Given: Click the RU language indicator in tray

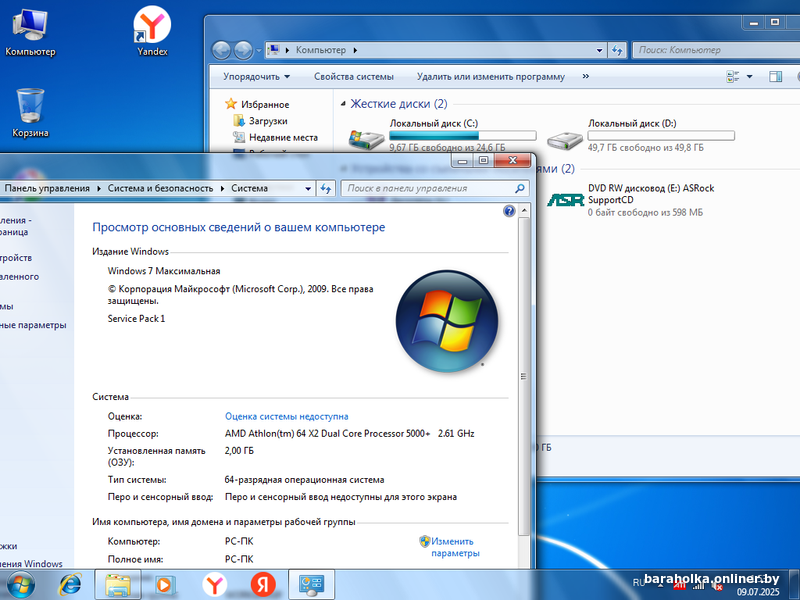Looking at the screenshot, I should (x=639, y=583).
